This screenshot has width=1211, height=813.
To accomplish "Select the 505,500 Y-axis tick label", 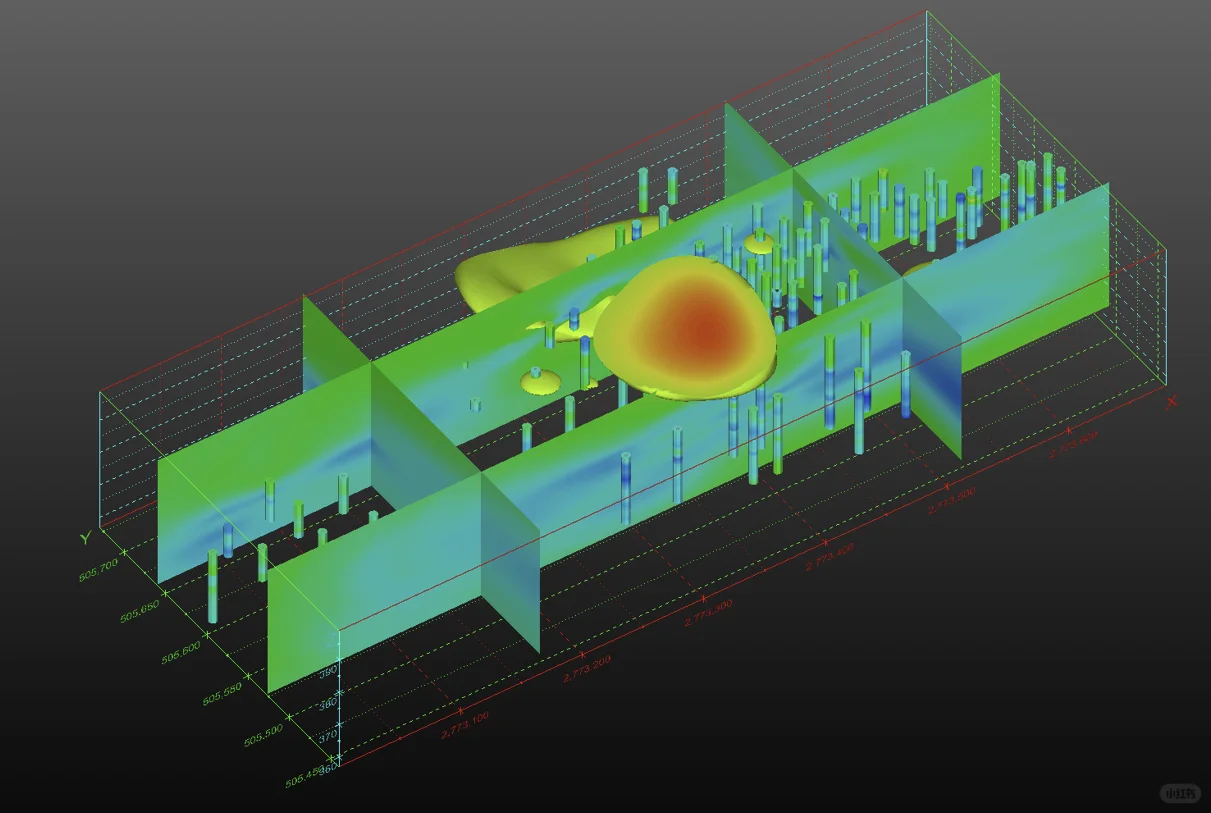I will point(264,736).
